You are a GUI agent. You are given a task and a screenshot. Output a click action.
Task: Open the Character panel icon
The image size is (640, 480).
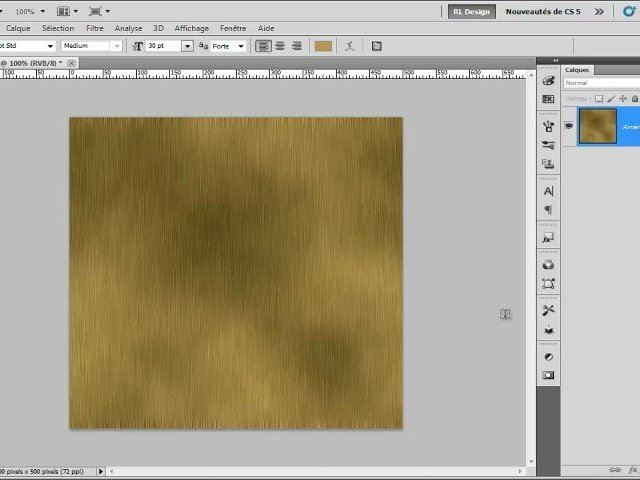tap(548, 191)
